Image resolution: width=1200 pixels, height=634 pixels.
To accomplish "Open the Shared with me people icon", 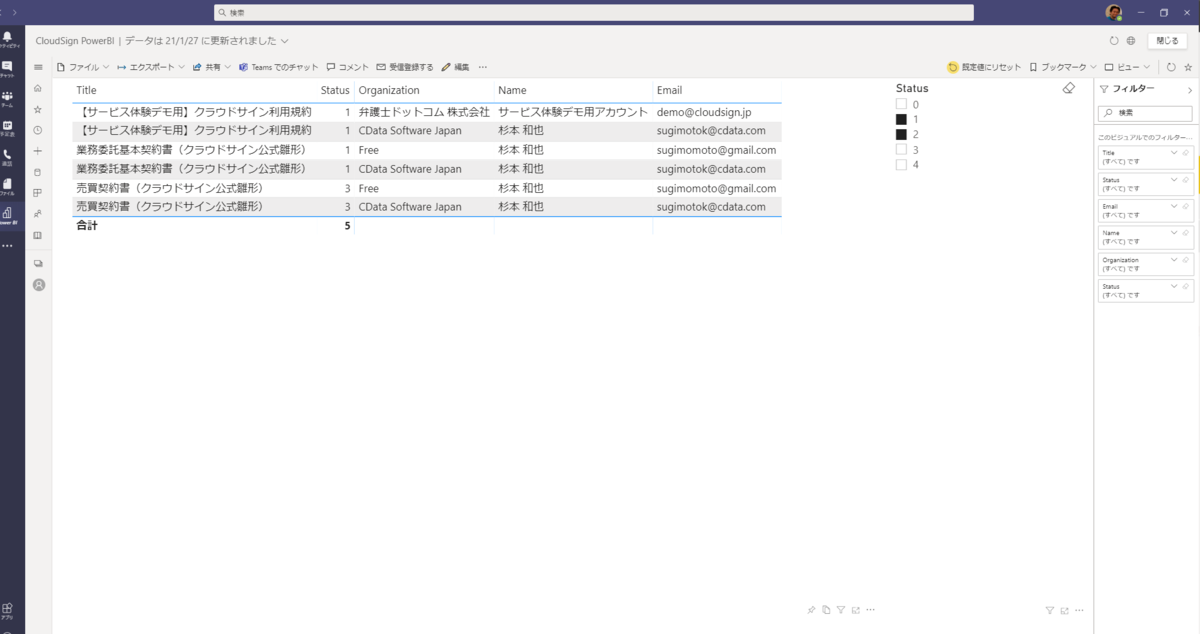I will [38, 214].
